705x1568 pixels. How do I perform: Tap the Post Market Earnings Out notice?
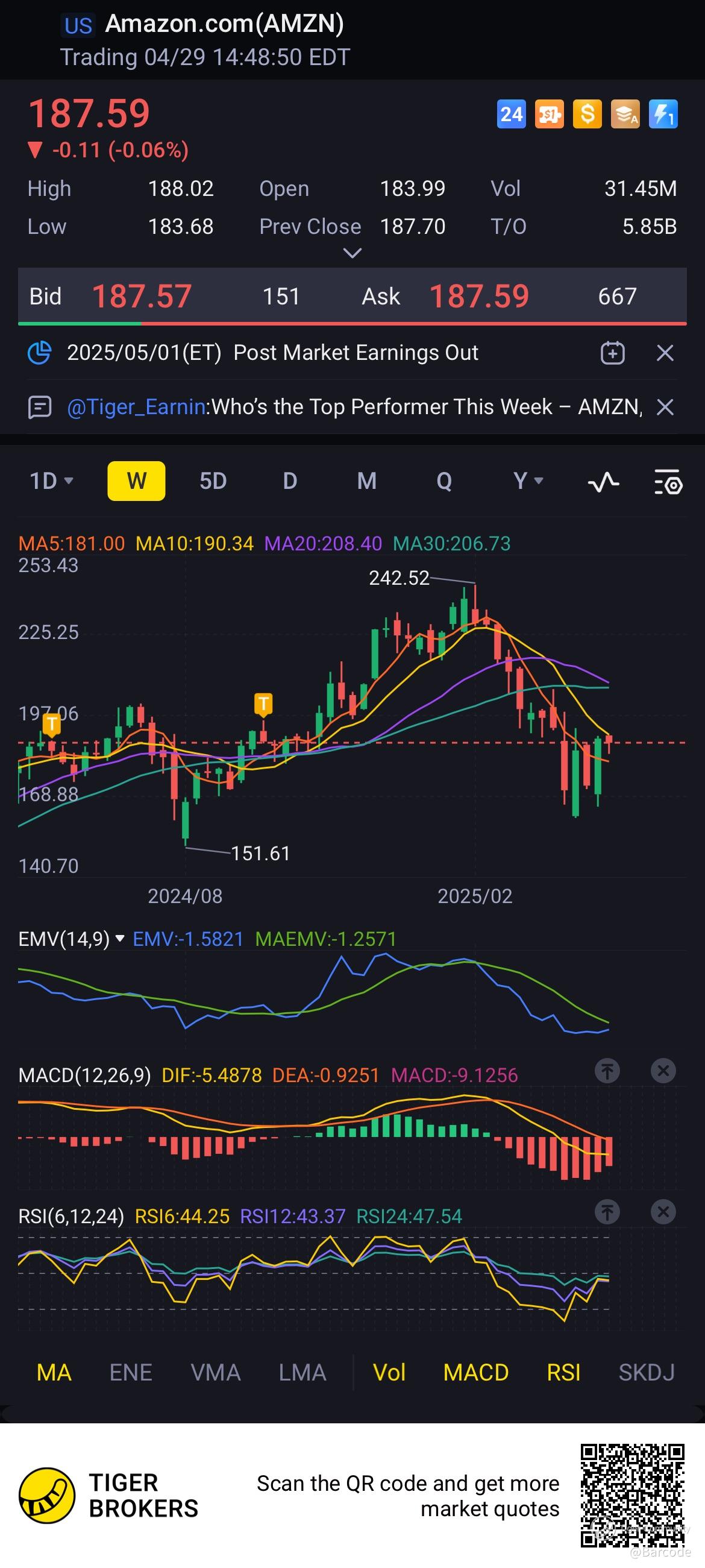click(x=356, y=353)
